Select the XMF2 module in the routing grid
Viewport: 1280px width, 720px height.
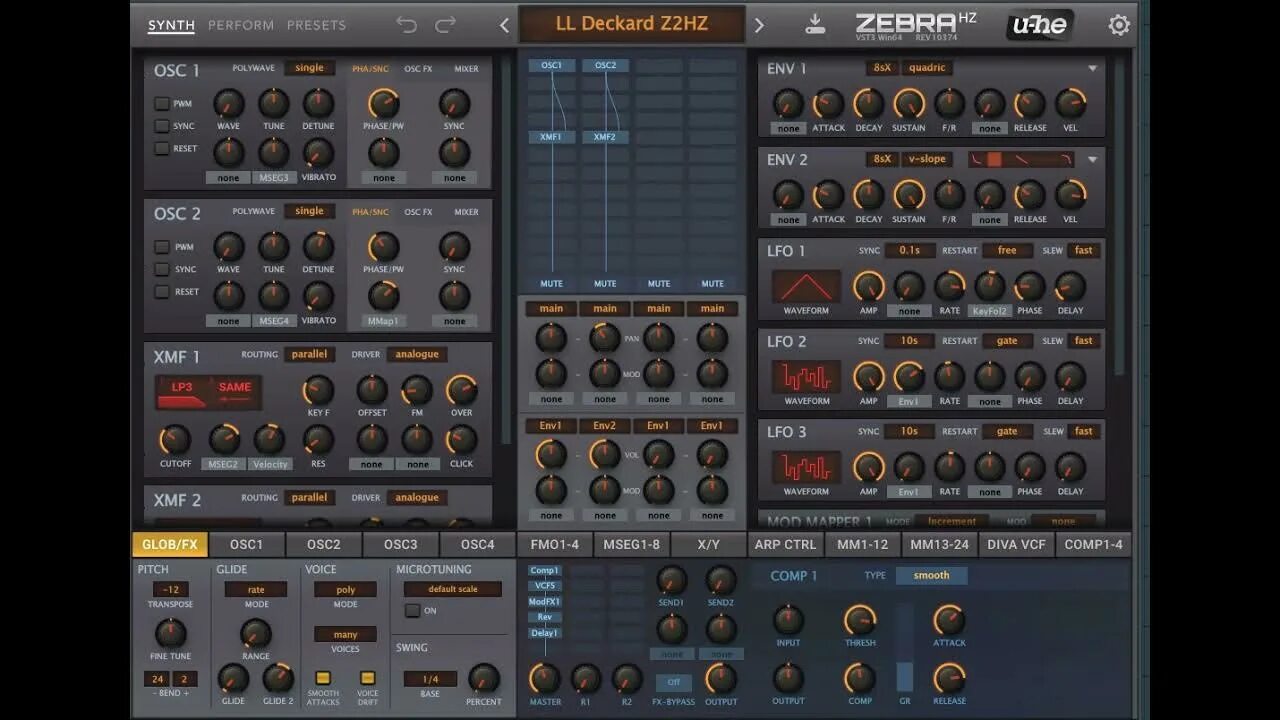pos(605,137)
